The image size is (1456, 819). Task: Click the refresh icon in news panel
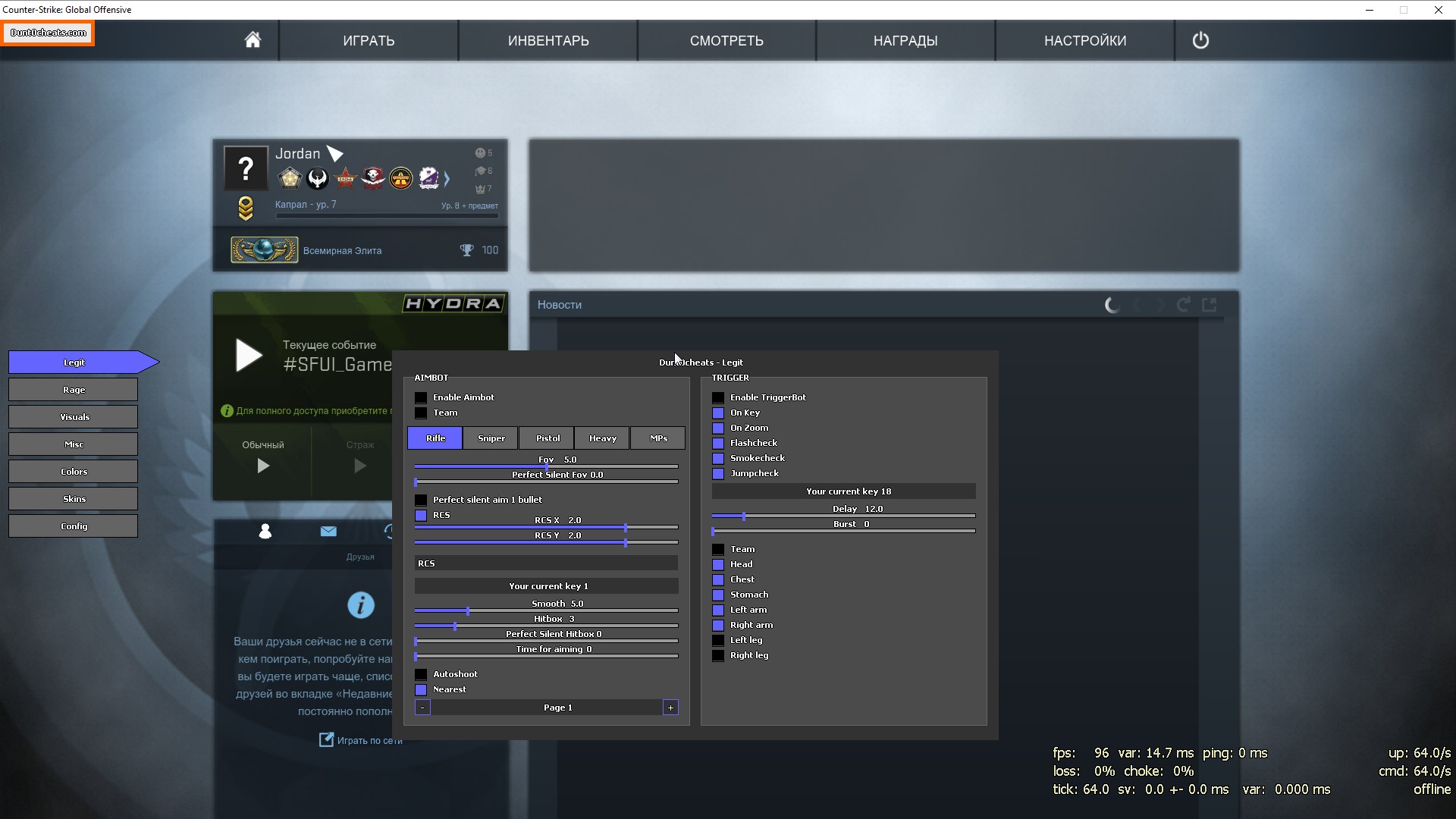click(x=1183, y=305)
